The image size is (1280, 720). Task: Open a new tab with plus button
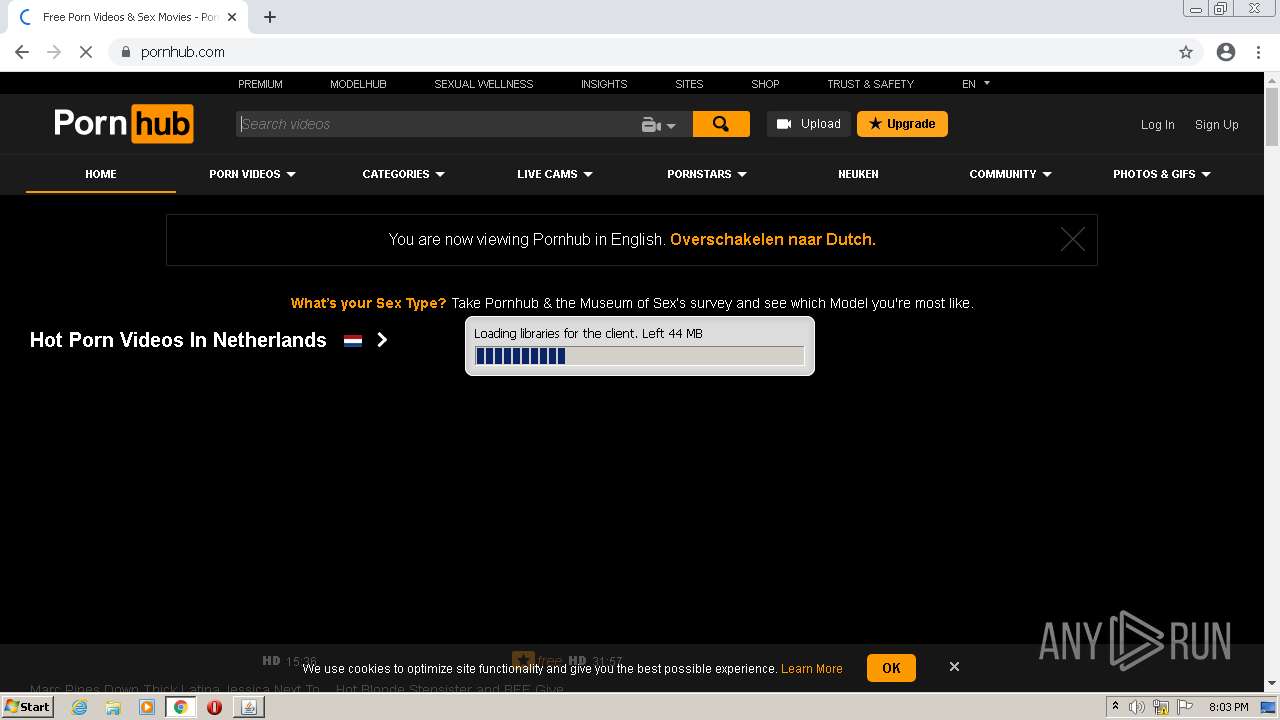[270, 17]
